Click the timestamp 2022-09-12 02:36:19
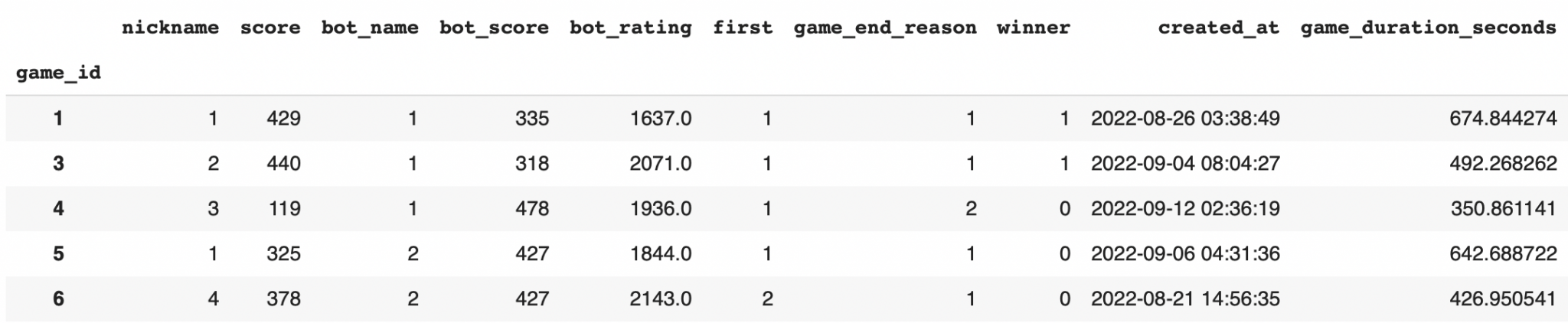 pos(1184,209)
